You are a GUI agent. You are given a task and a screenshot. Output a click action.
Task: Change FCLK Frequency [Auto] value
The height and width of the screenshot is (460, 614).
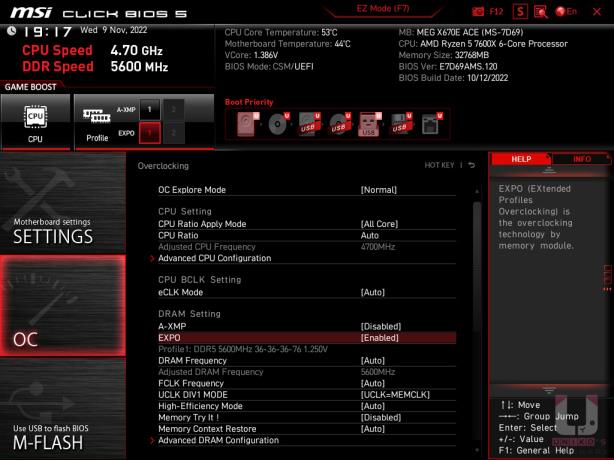(372, 383)
